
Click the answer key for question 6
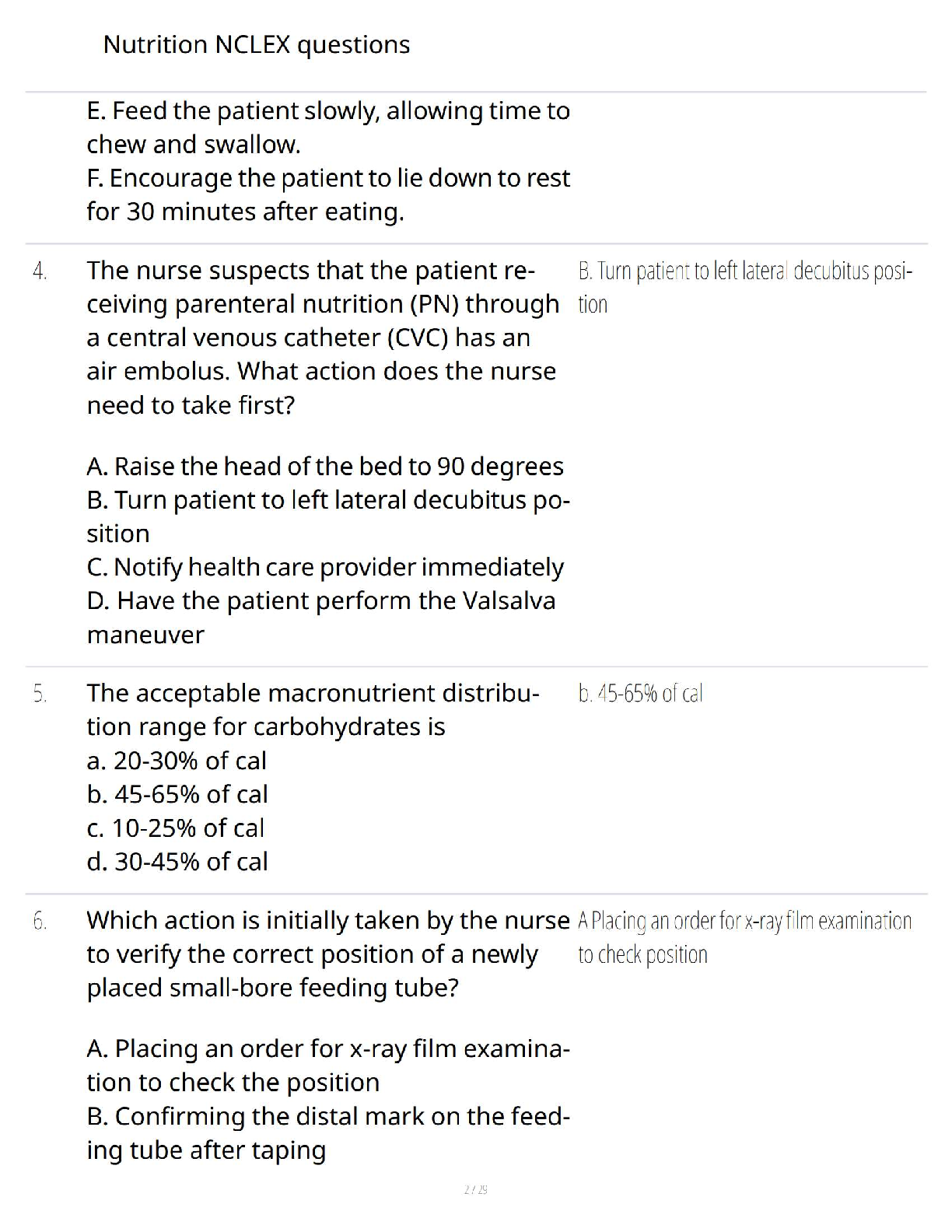point(744,938)
